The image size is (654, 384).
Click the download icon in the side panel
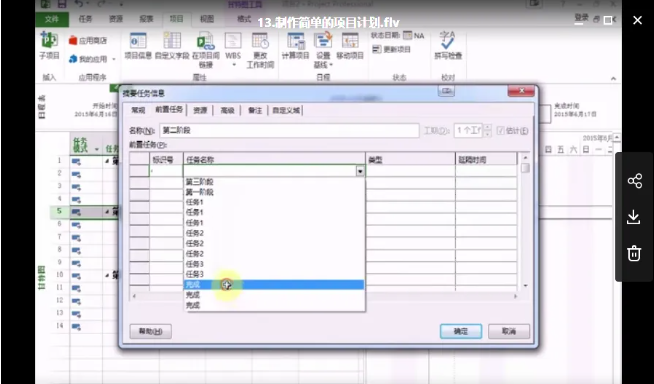(x=634, y=217)
